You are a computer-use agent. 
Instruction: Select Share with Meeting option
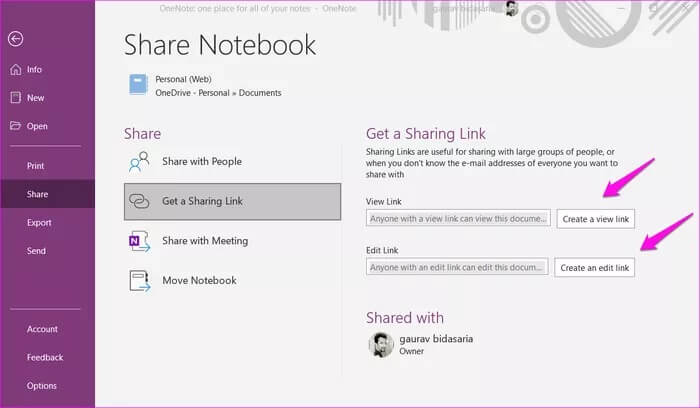[232, 241]
